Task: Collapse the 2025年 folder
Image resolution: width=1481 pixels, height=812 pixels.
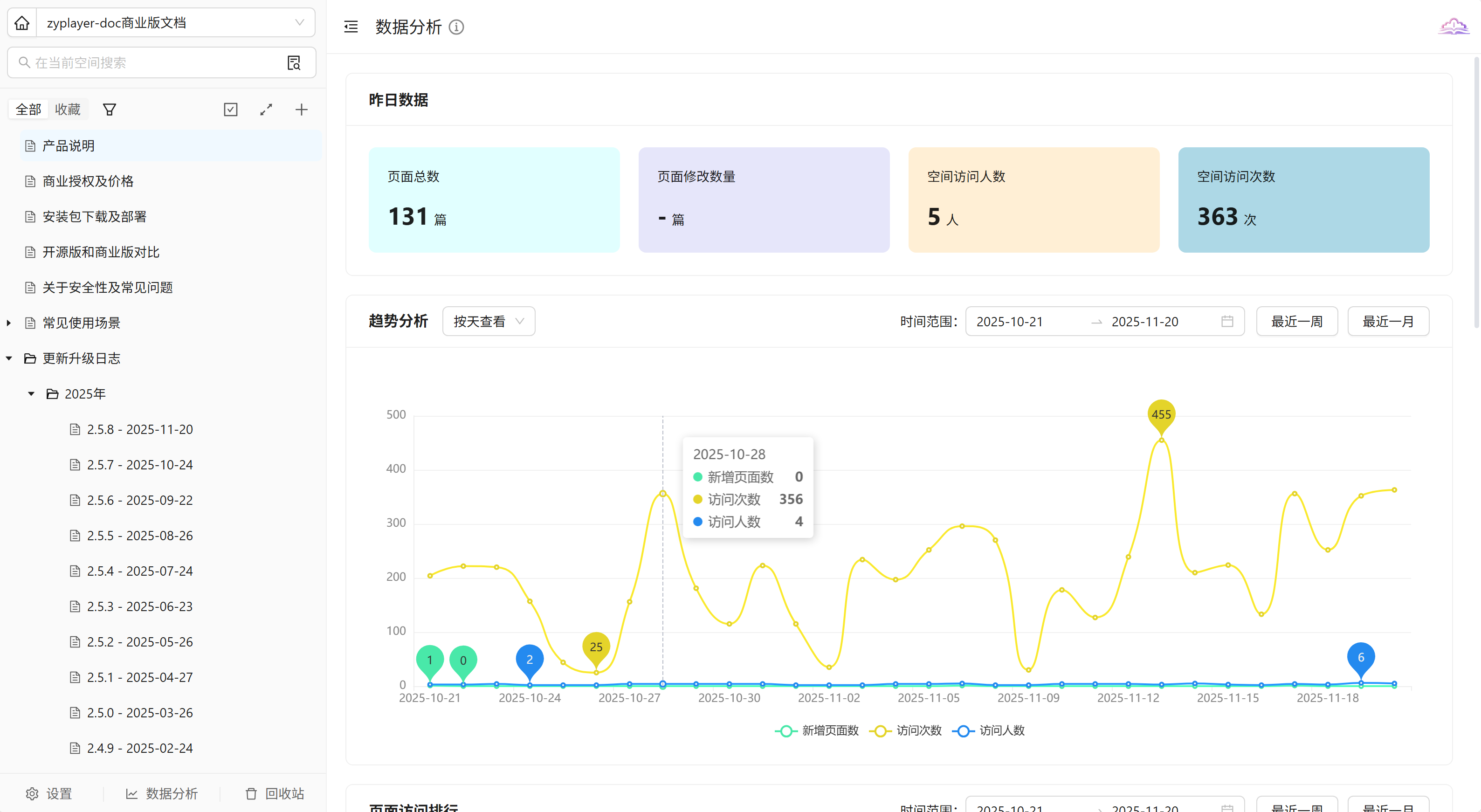Action: point(31,394)
